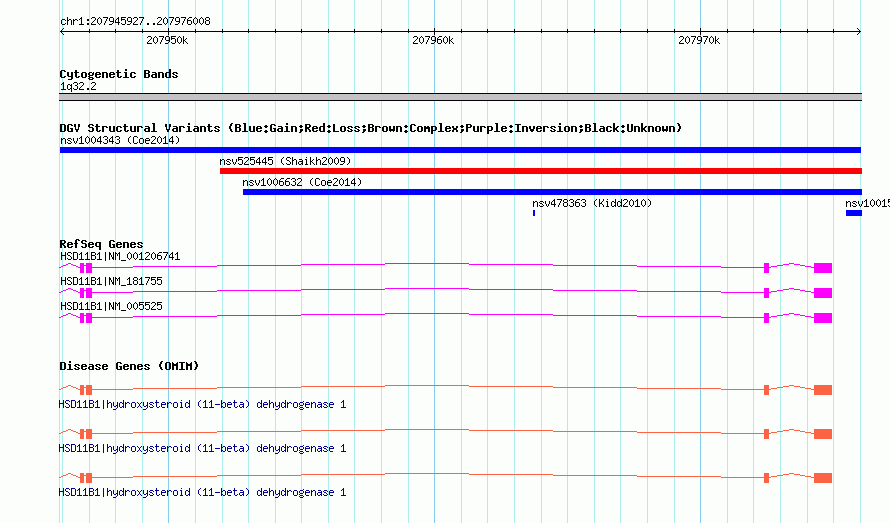Select large exon of second OMIM gene track
The width and height of the screenshot is (890, 523).
(823, 434)
